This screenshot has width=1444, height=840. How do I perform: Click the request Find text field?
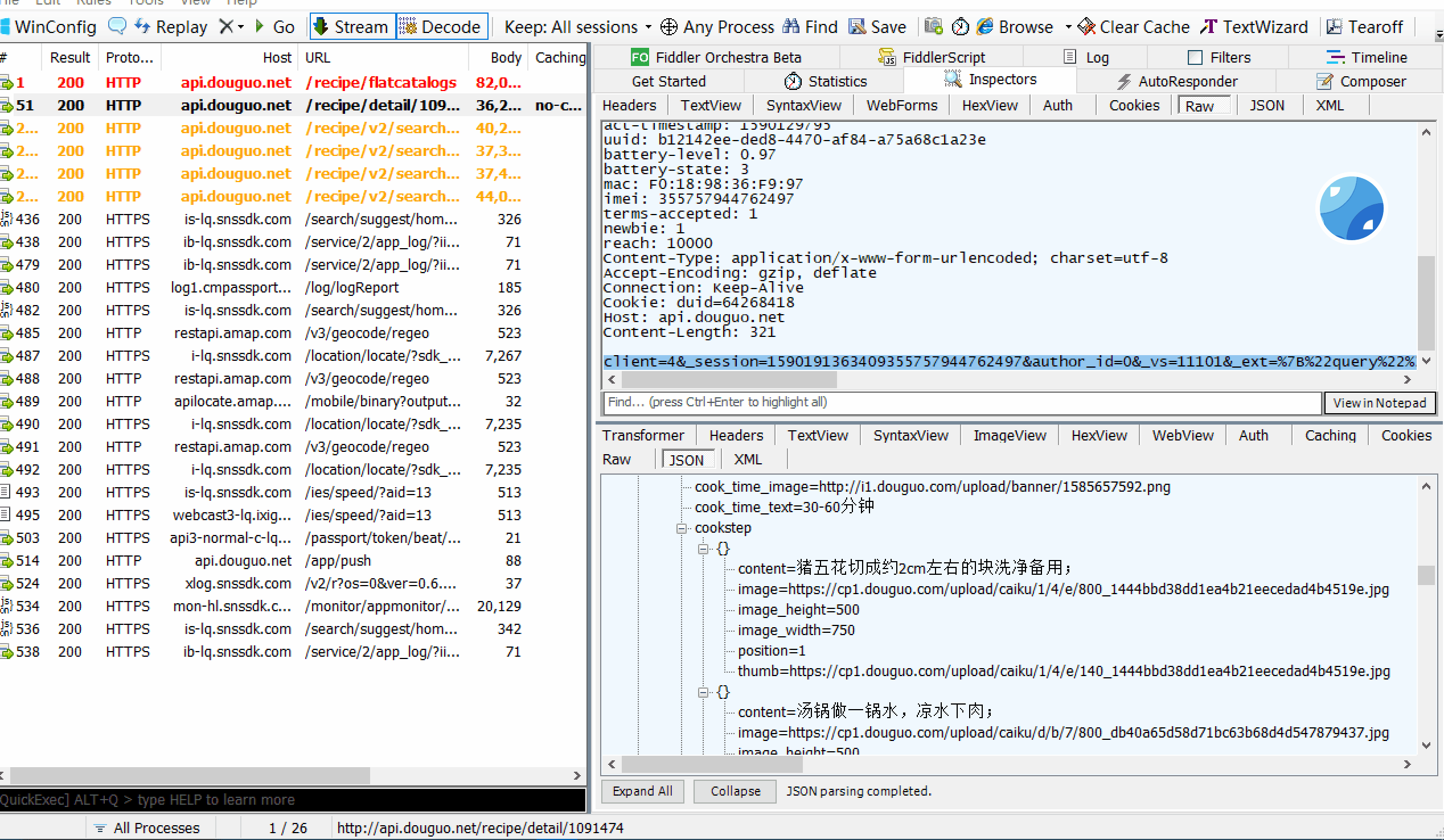tap(962, 402)
